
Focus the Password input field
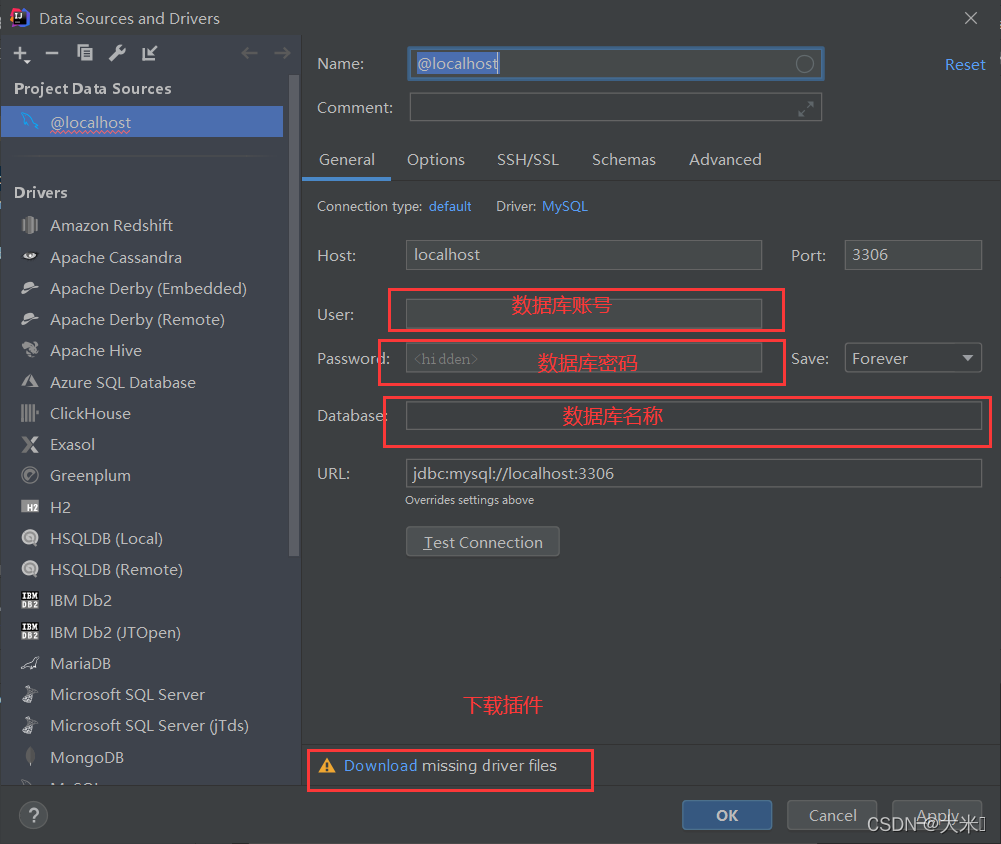583,358
